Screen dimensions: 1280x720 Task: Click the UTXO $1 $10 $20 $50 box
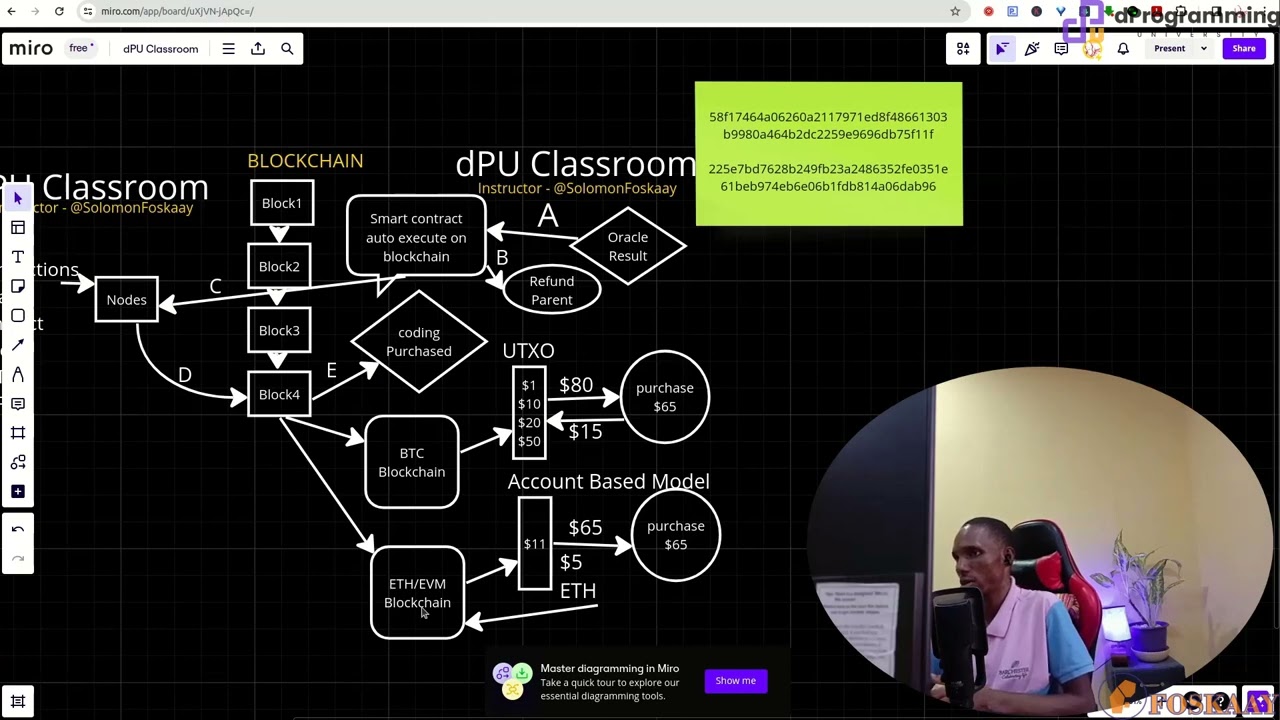[529, 413]
